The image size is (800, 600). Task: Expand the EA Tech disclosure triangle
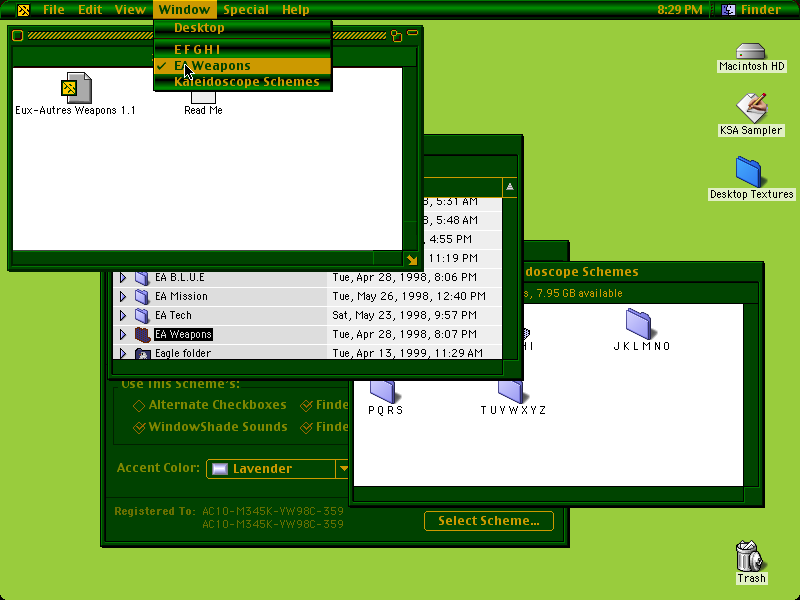point(122,315)
